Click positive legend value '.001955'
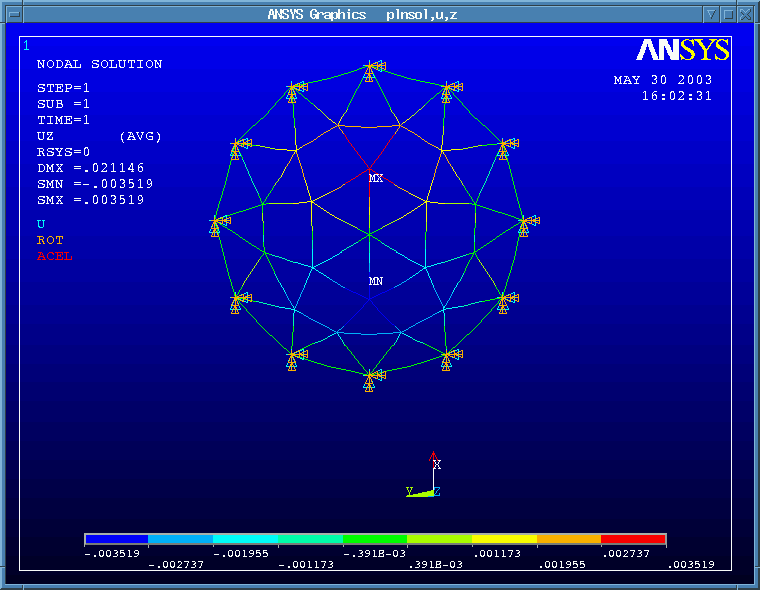Screen dimensions: 760x590 pyautogui.click(x=562, y=565)
